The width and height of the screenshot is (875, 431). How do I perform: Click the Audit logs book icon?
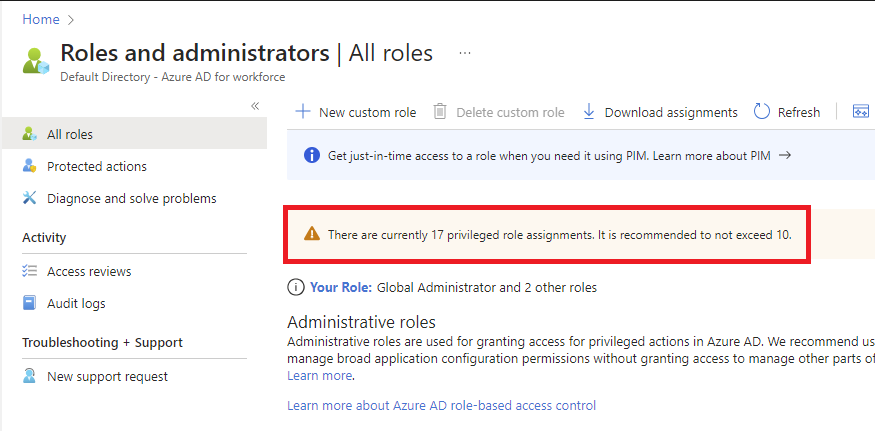click(x=29, y=303)
